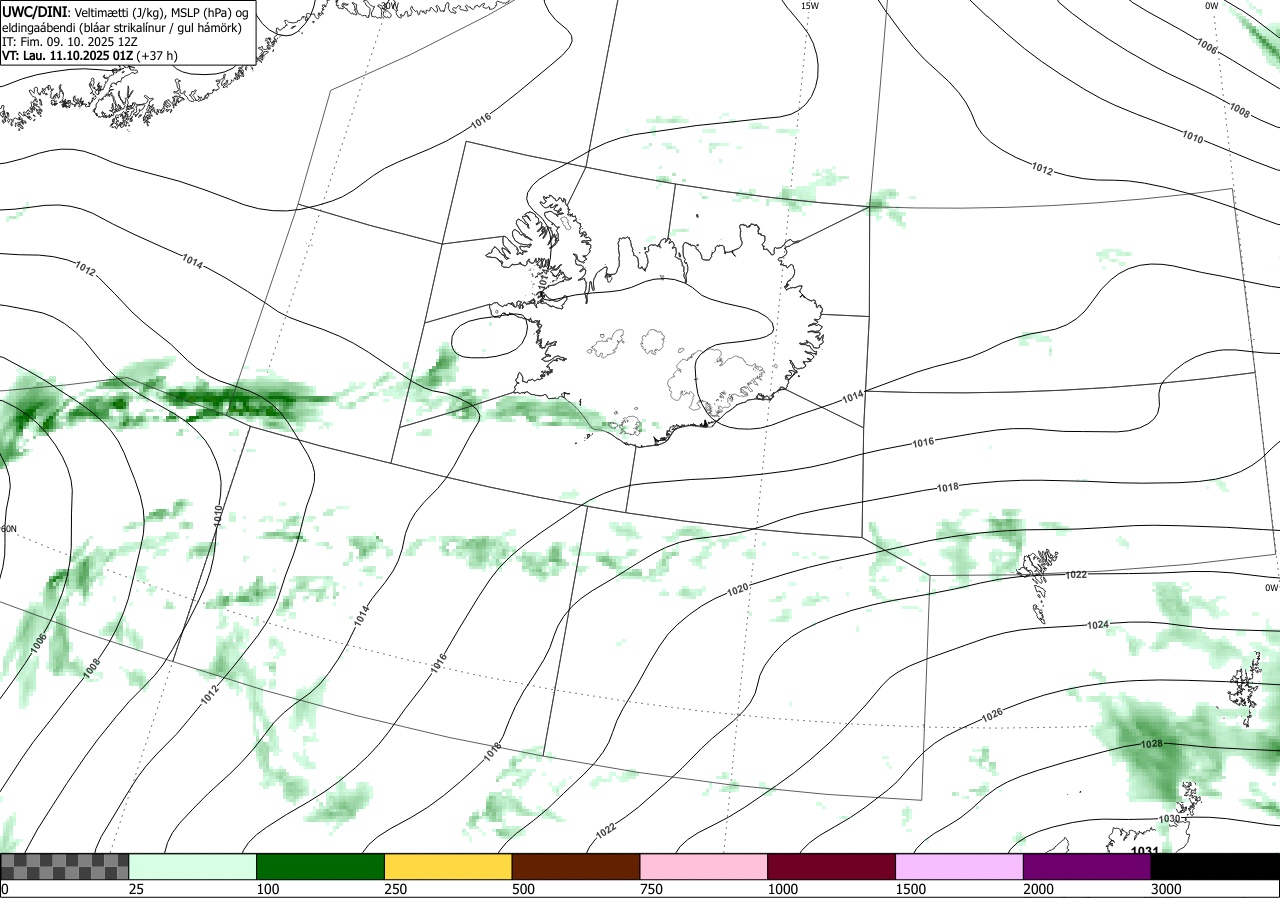Click the "VT: Lau. 11.10.2025 01Z (+37 h)" line
The width and height of the screenshot is (1280, 898).
pyautogui.click(x=90, y=56)
